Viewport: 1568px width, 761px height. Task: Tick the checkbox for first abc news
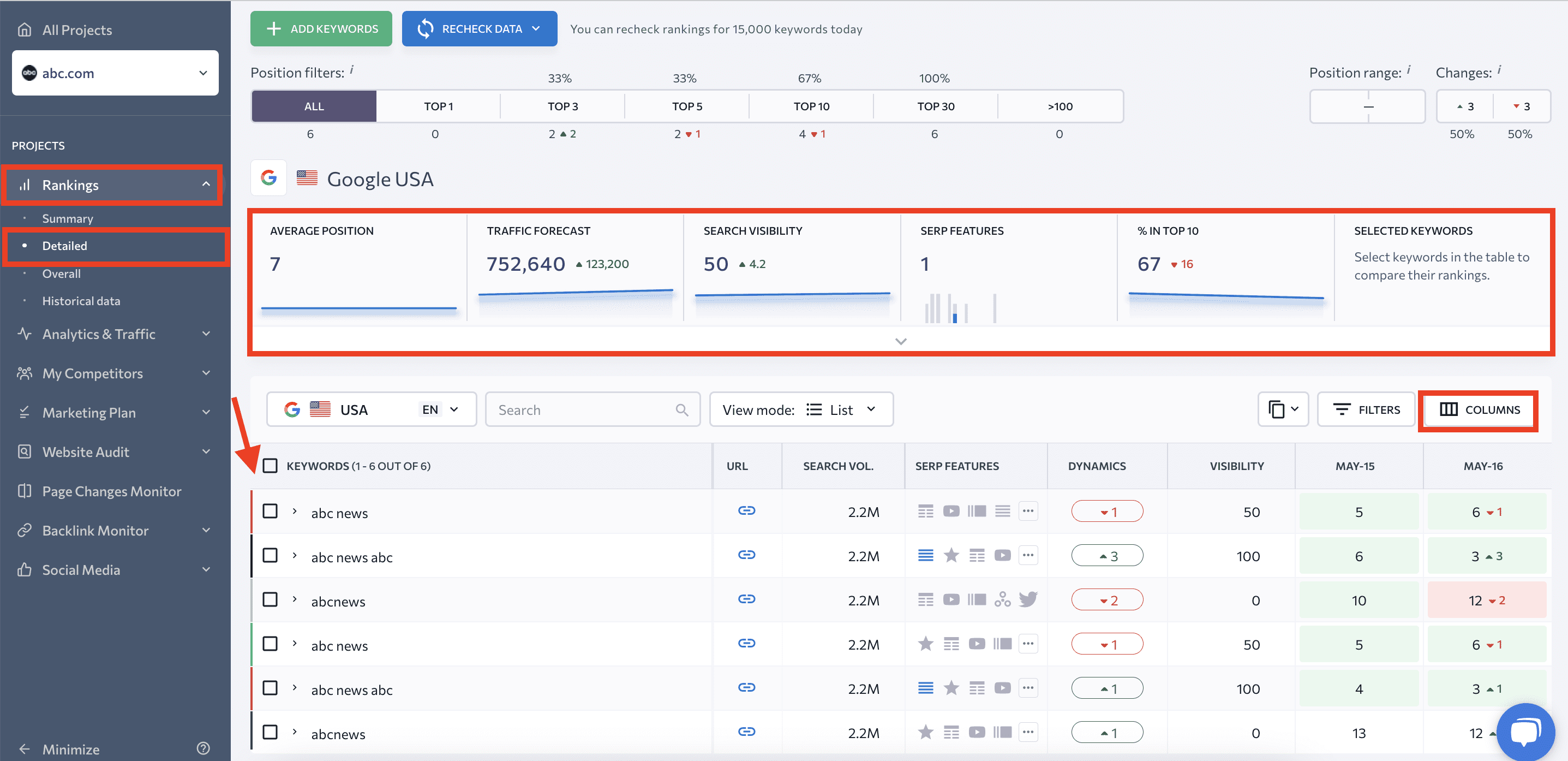[x=270, y=511]
